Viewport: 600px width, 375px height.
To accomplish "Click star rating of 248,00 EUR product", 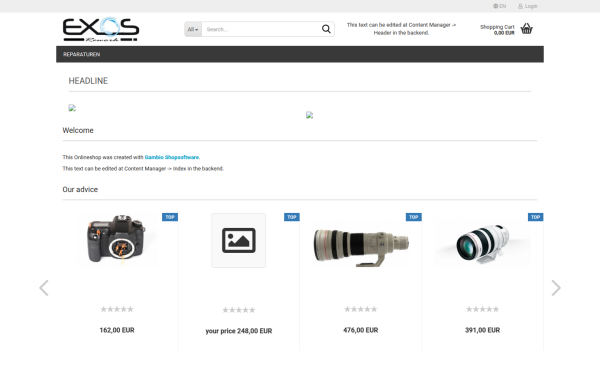I will pyautogui.click(x=238, y=310).
